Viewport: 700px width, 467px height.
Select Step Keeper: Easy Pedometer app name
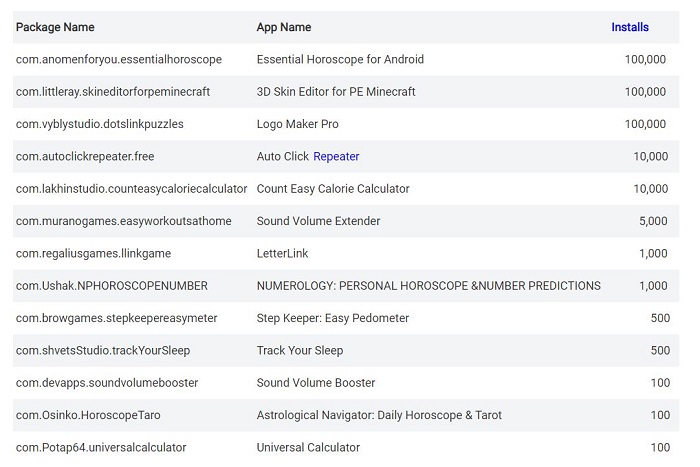[333, 318]
